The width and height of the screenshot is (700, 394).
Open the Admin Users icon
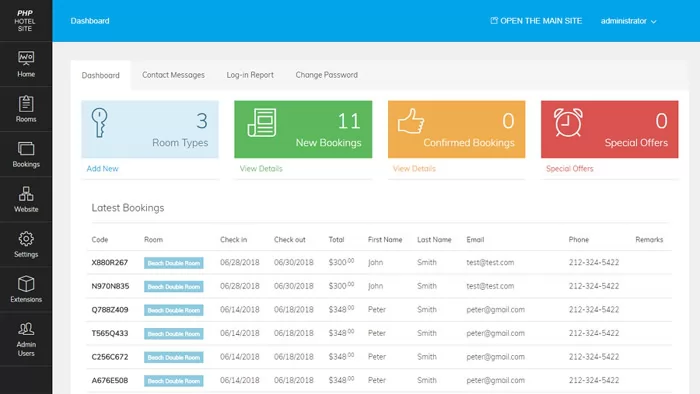point(26,329)
